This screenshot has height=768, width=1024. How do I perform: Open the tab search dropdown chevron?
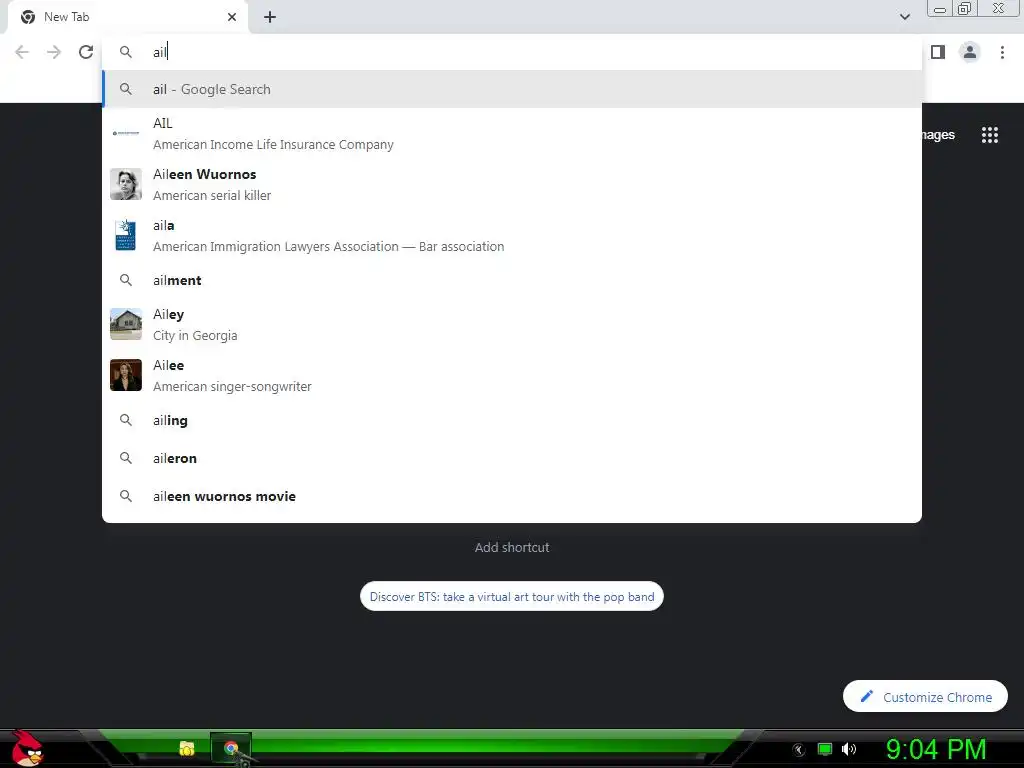pos(904,17)
